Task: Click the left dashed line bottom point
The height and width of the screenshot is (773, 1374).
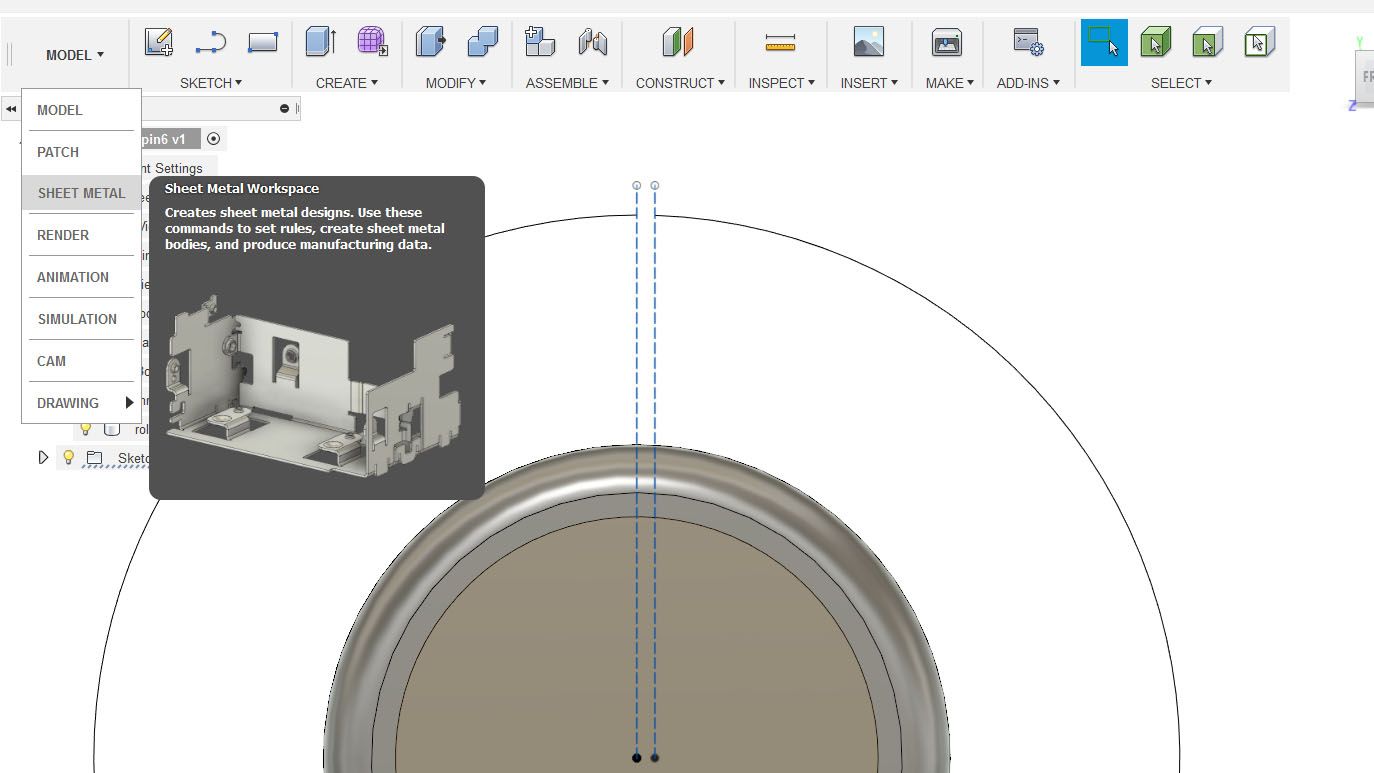Action: pyautogui.click(x=637, y=758)
